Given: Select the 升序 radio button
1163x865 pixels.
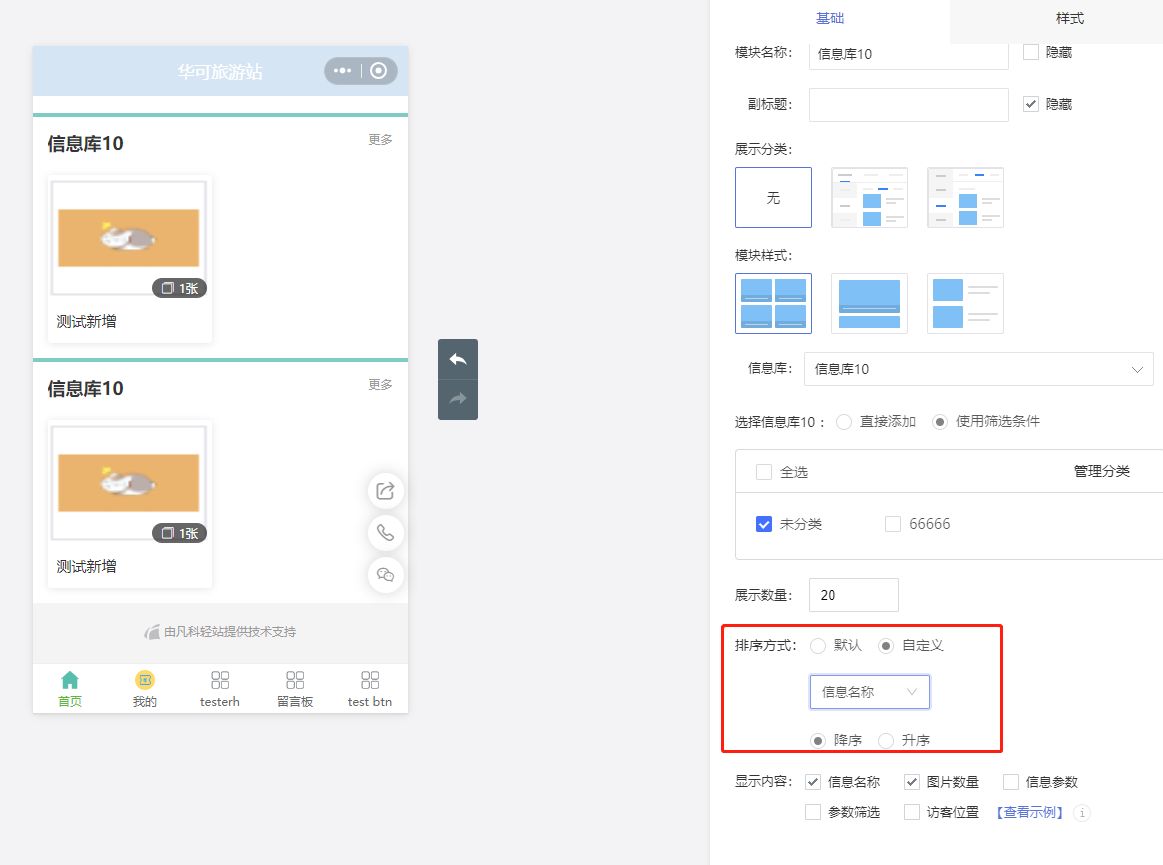Looking at the screenshot, I should coord(886,741).
